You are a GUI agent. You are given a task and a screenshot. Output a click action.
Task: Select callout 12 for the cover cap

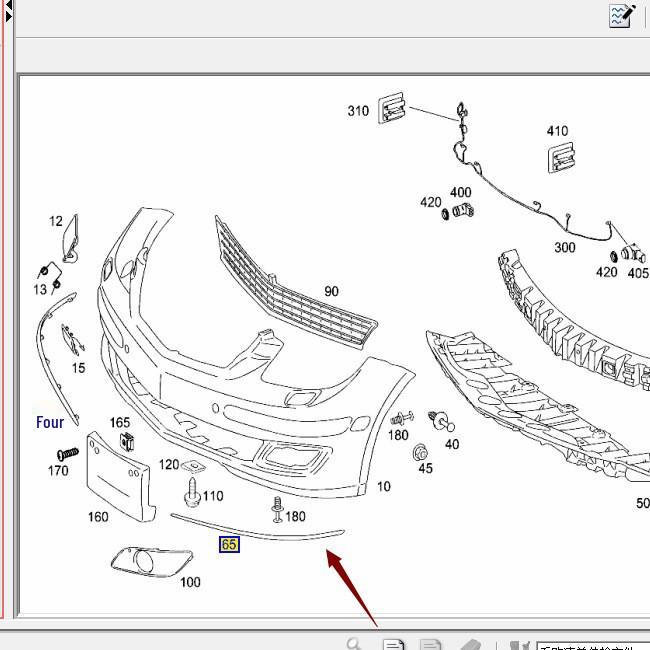[x=56, y=221]
